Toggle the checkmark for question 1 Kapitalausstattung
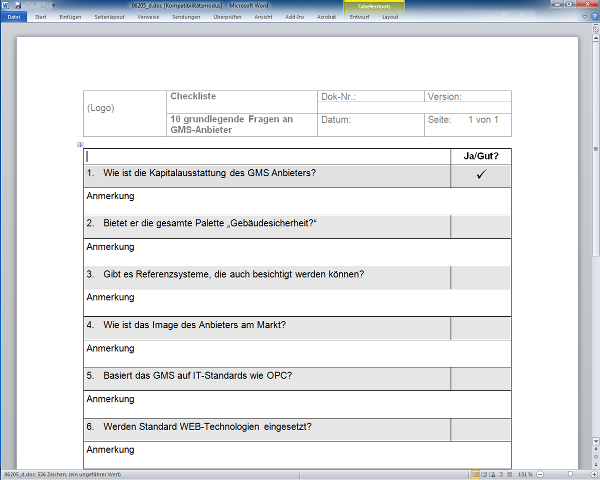Image resolution: width=600 pixels, height=480 pixels. tap(481, 175)
